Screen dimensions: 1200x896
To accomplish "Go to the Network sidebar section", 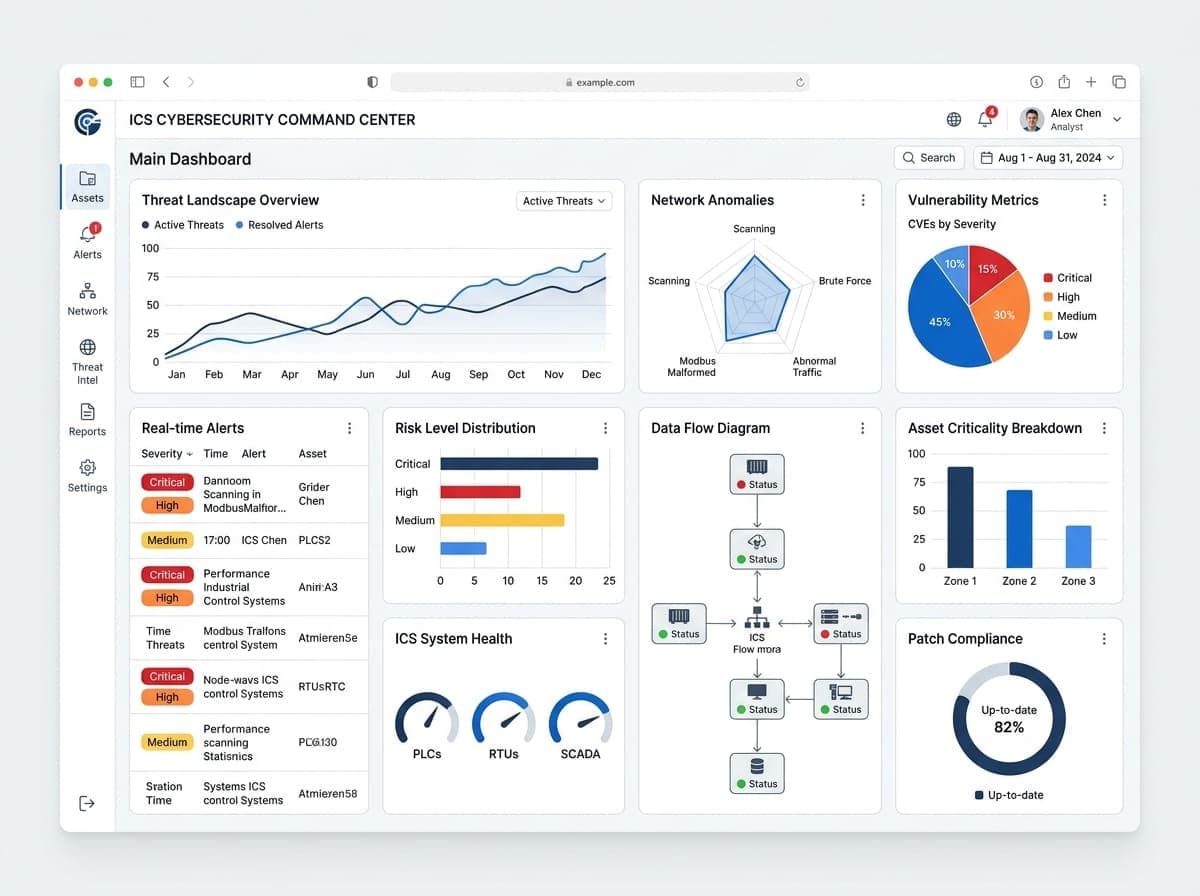I will [87, 299].
